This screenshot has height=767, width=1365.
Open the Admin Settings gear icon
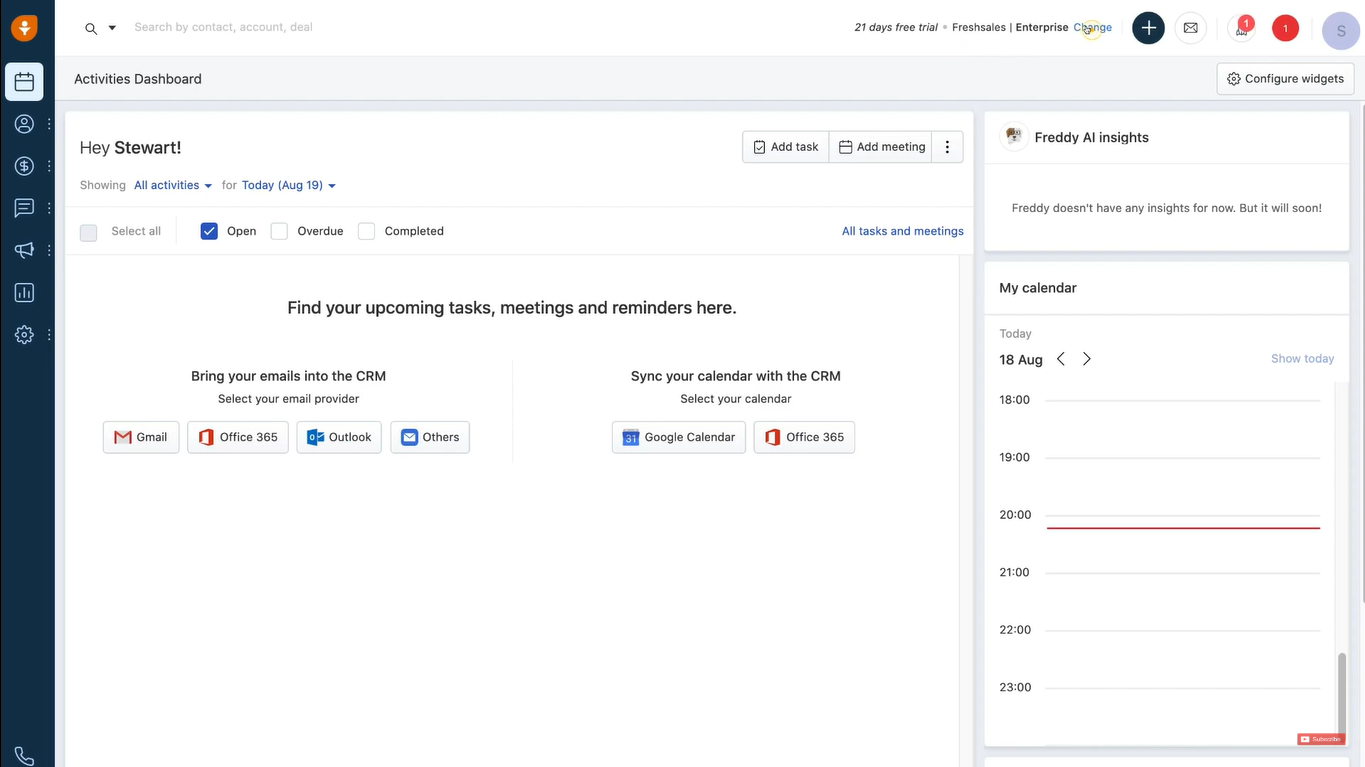[x=24, y=335]
